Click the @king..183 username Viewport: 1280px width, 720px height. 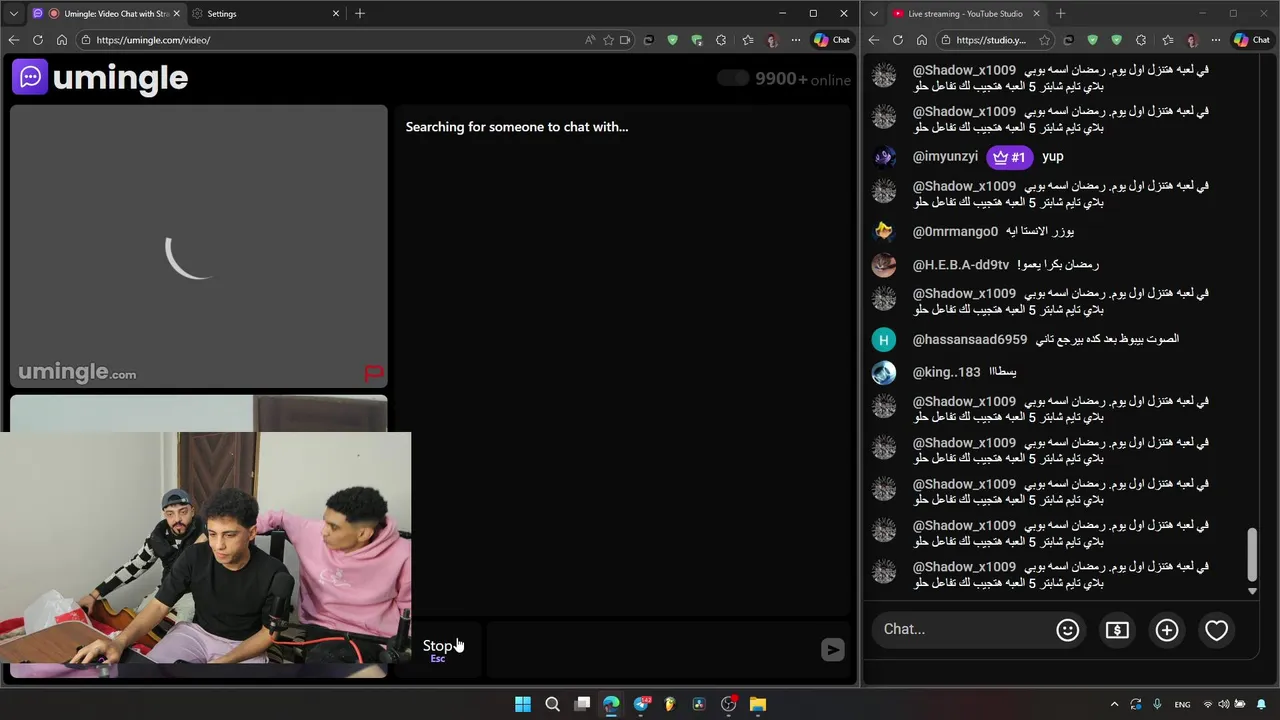pyautogui.click(x=946, y=372)
